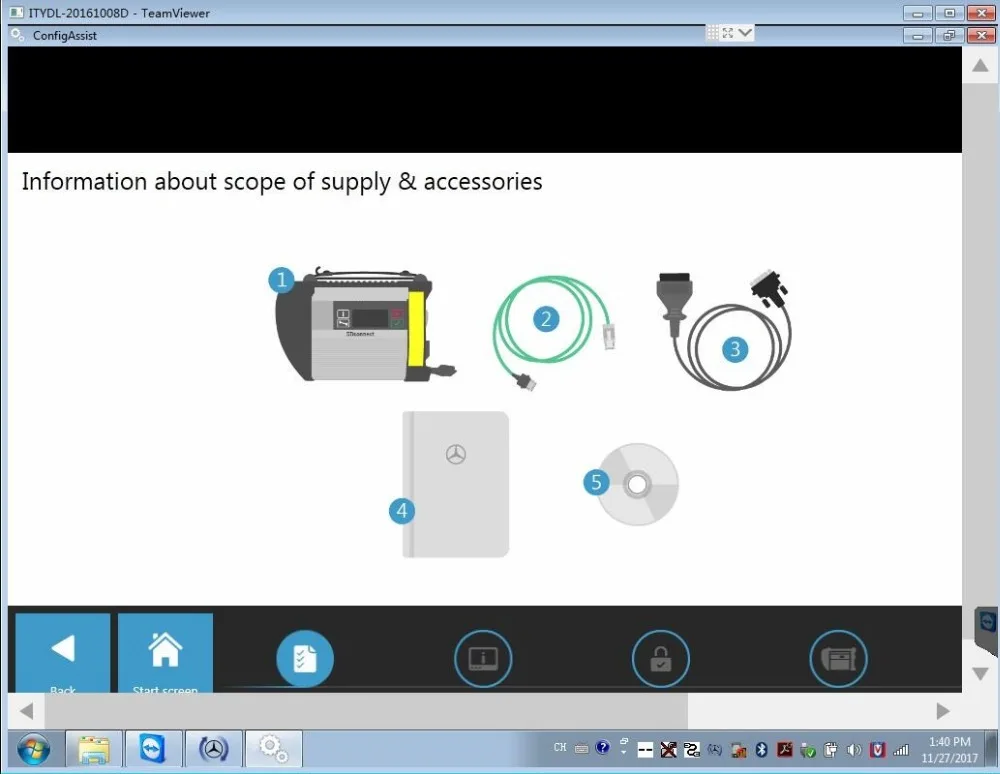Open the volume speaker tray icon
The width and height of the screenshot is (1000, 774).
tap(854, 750)
